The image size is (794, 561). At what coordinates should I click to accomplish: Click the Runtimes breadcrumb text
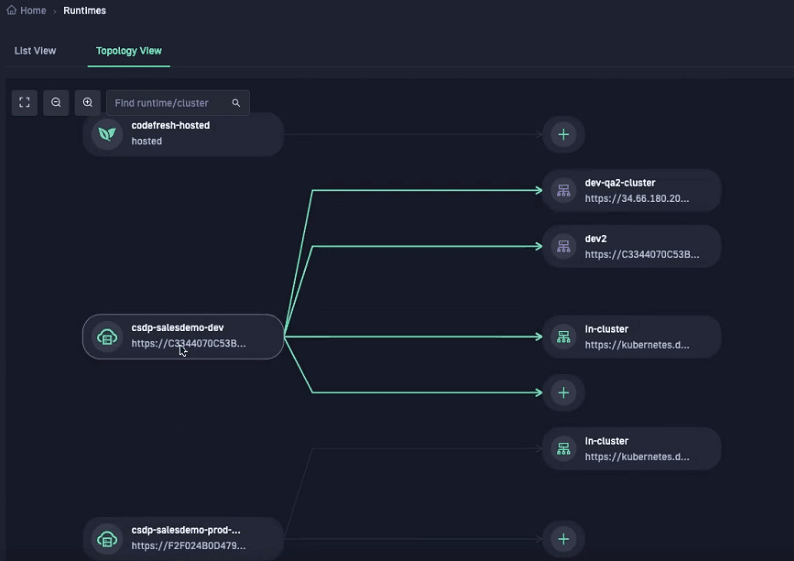pyautogui.click(x=85, y=11)
